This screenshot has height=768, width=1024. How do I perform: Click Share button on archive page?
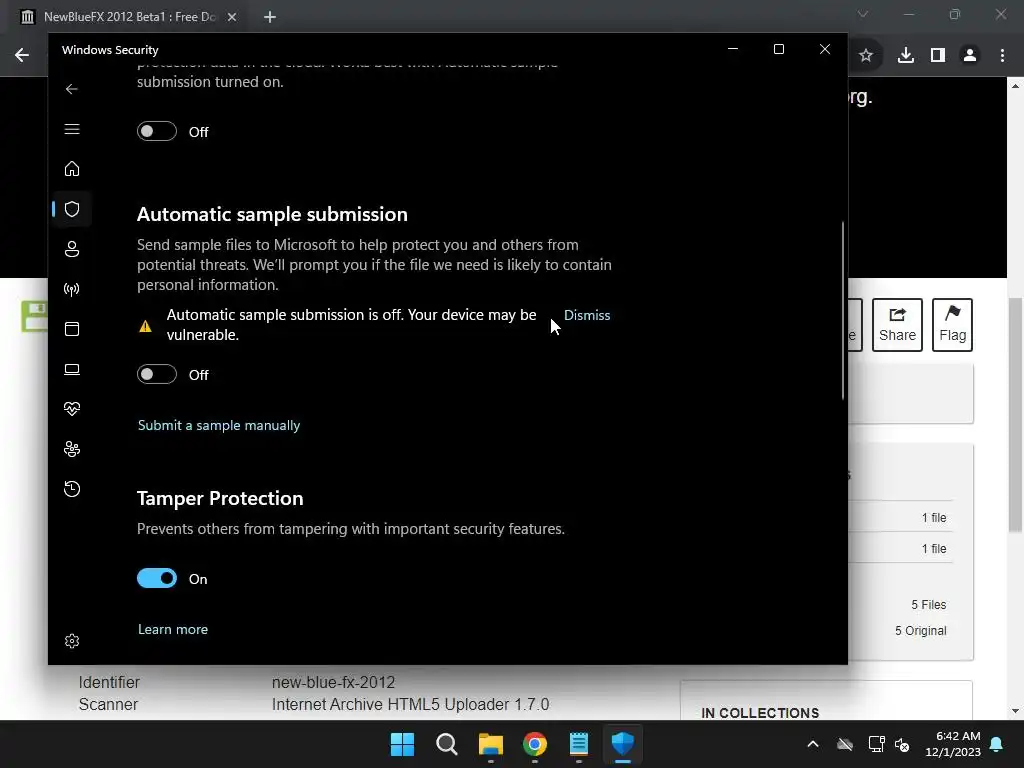click(x=897, y=325)
